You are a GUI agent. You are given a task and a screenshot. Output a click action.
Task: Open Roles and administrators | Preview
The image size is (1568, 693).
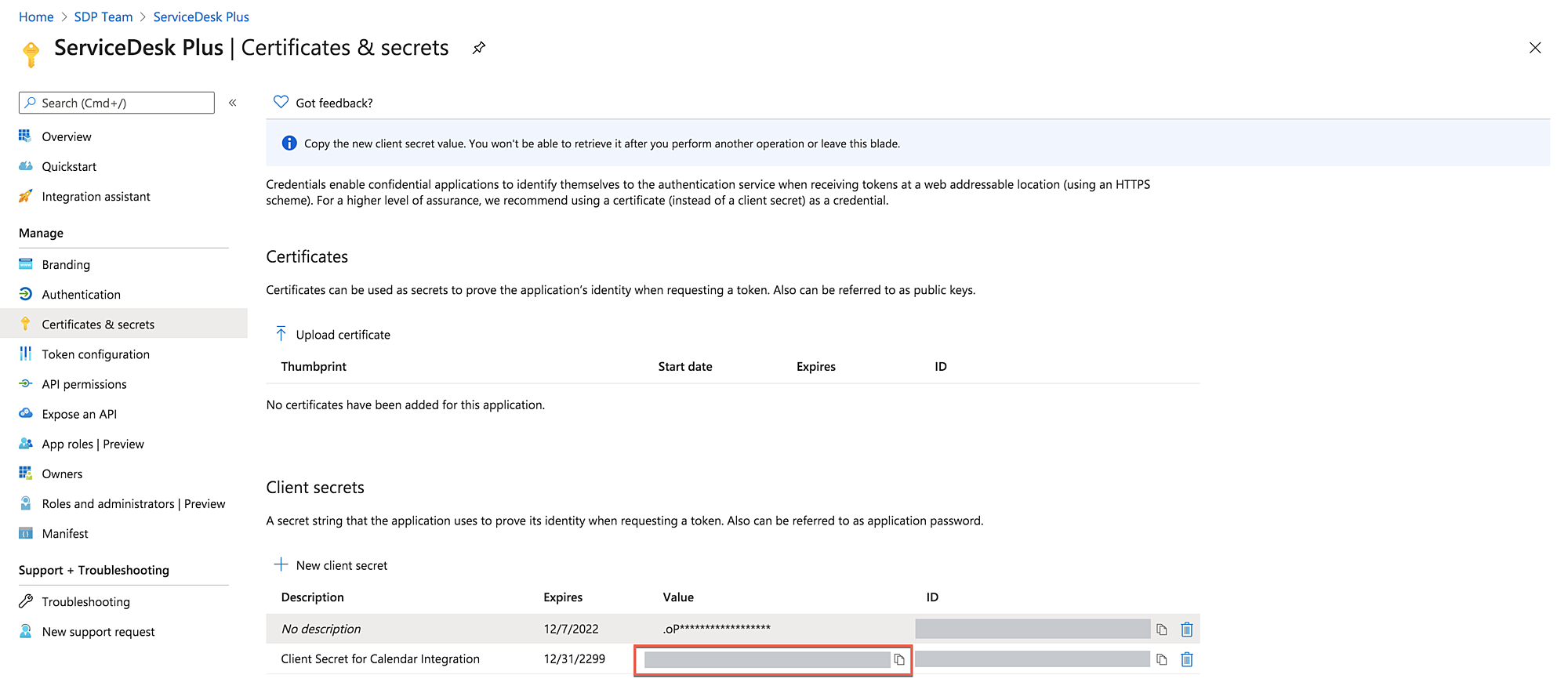133,503
